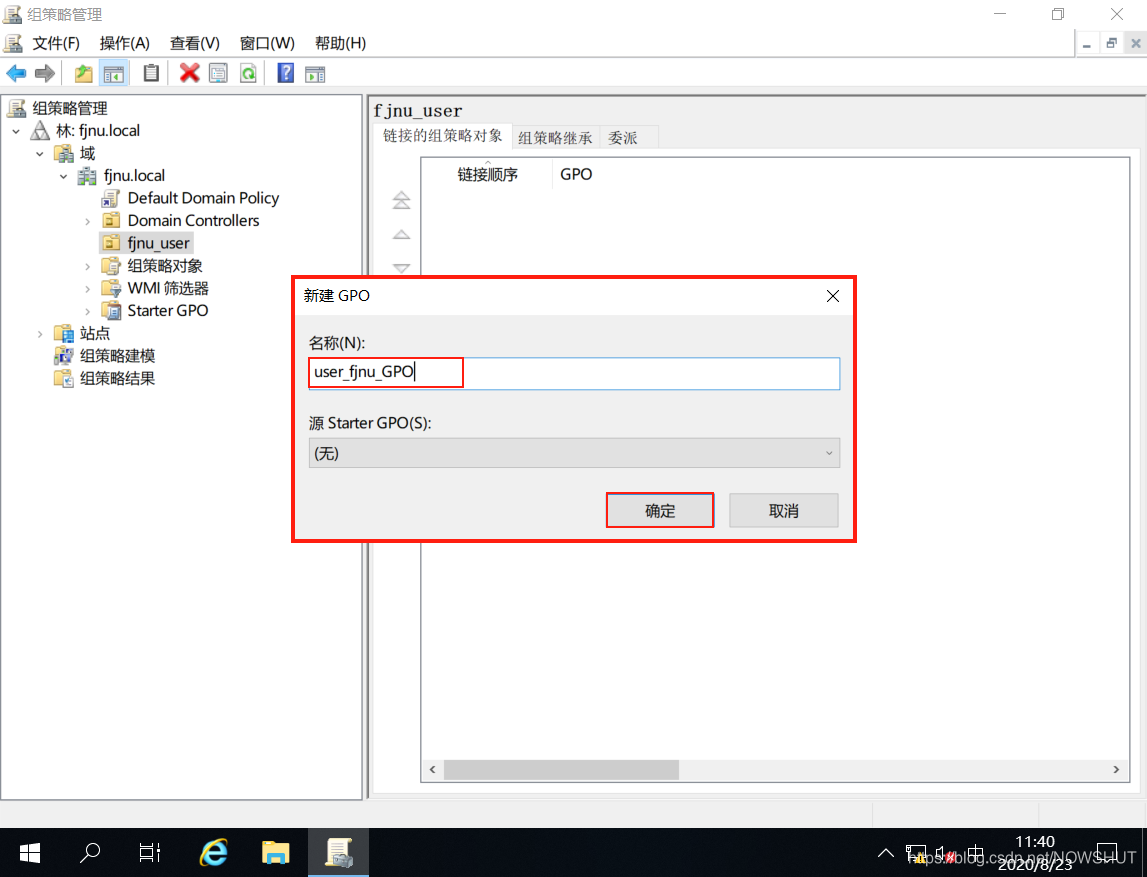The image size is (1147, 877).
Task: Open File Explorer from the taskbar
Action: pyautogui.click(x=276, y=853)
